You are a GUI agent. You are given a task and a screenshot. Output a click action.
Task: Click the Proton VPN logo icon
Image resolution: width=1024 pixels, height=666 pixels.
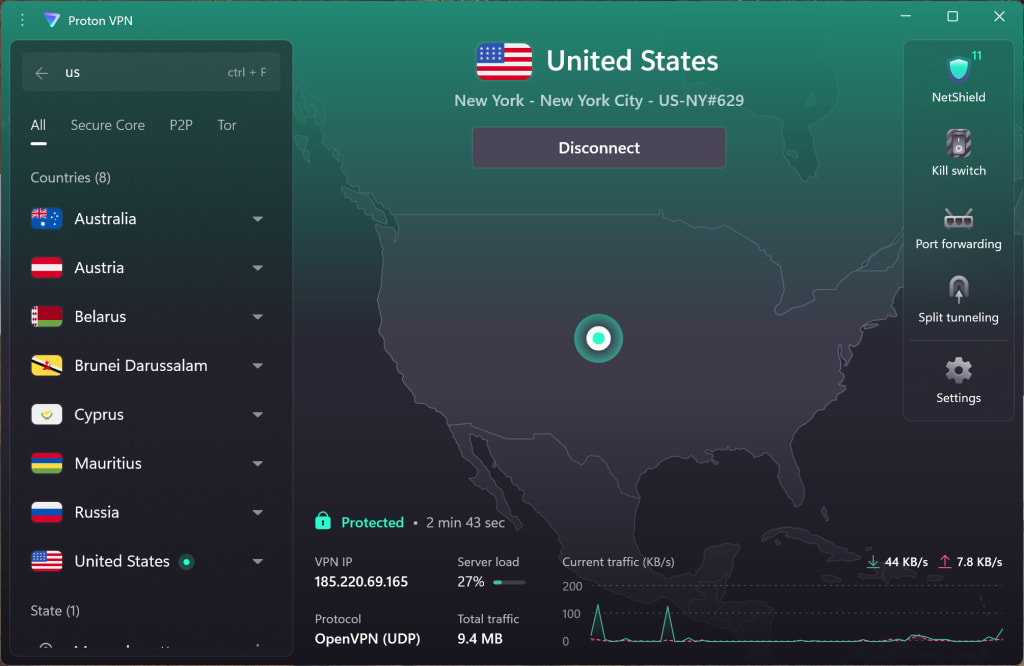[x=52, y=20]
